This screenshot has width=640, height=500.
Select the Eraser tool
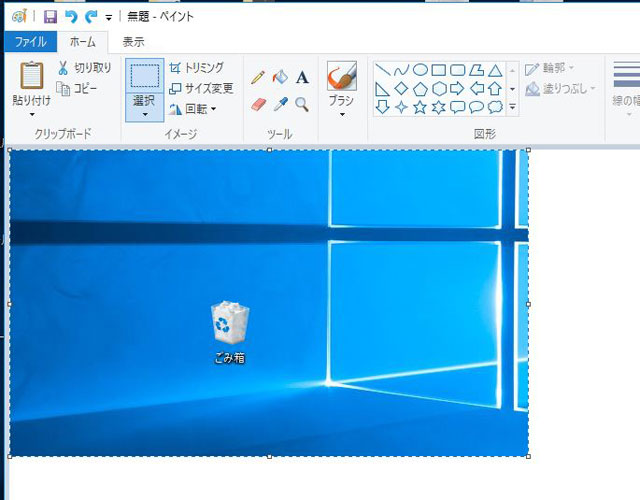tap(258, 104)
